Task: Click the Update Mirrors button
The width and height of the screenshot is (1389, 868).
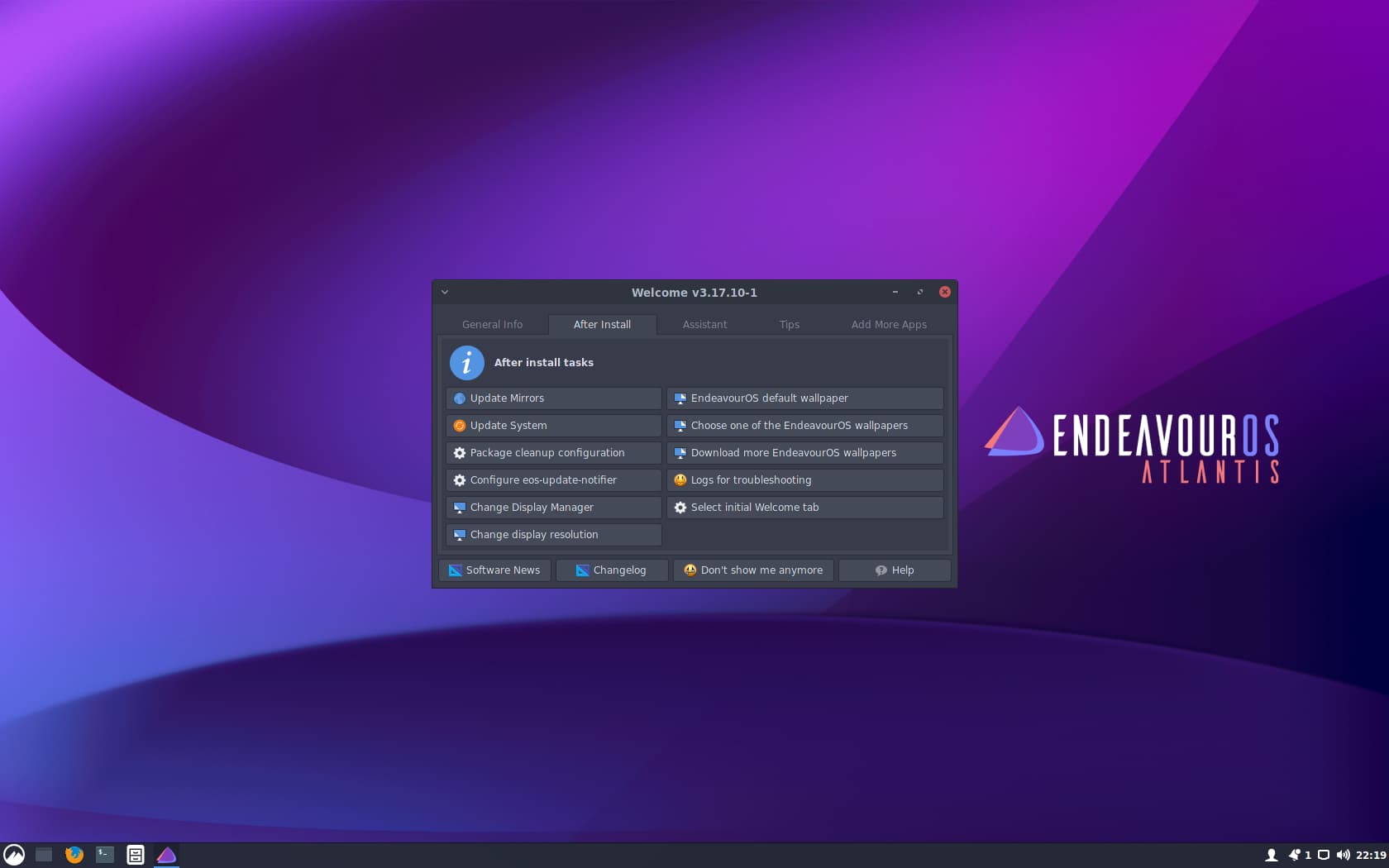Action: pyautogui.click(x=554, y=398)
